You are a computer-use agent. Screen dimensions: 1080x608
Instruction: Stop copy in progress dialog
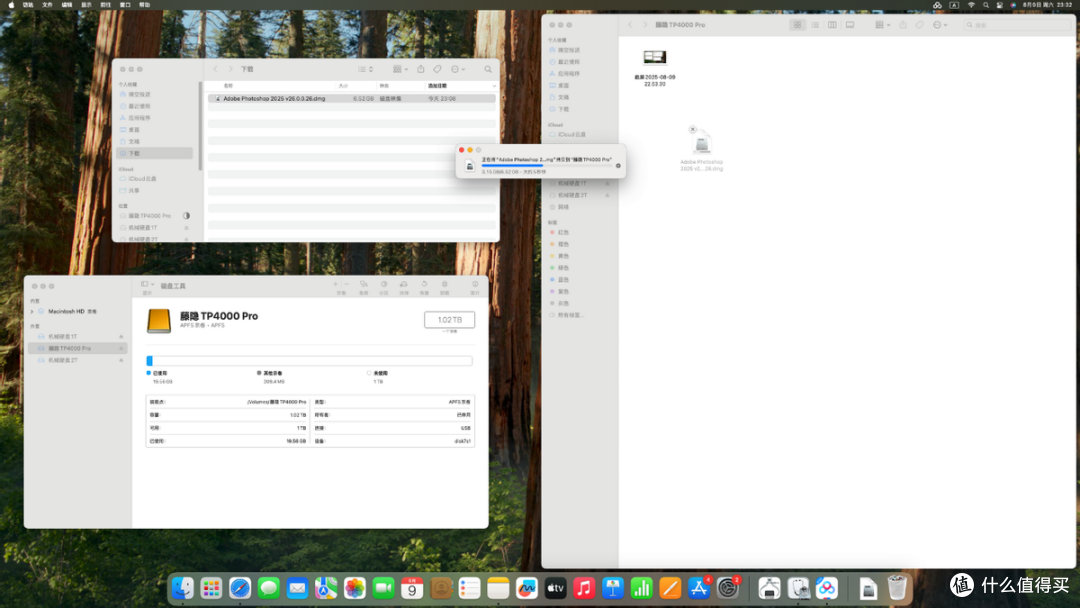point(618,165)
